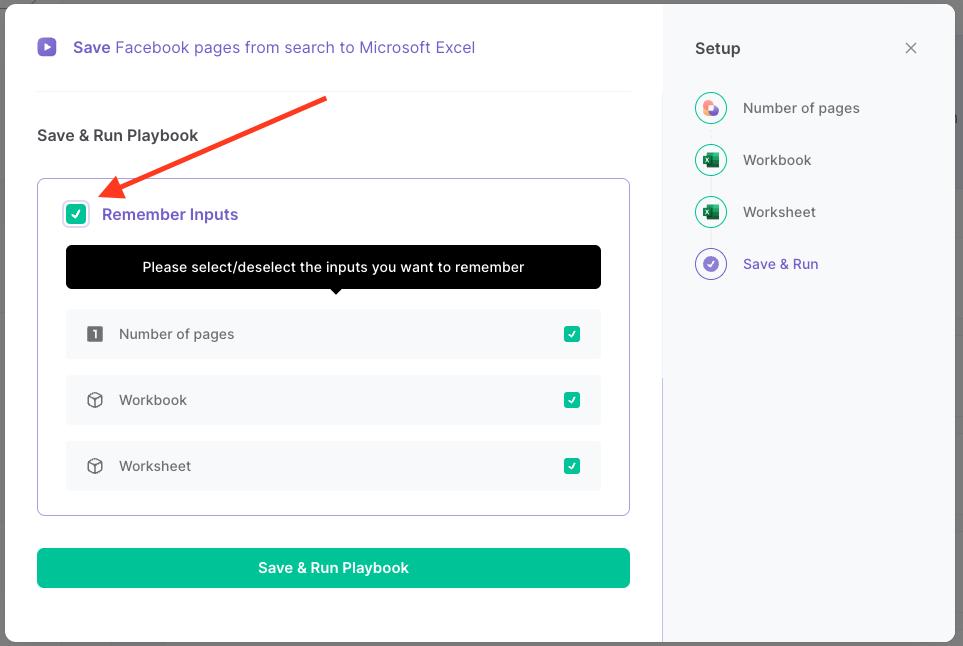The image size is (963, 646).
Task: Select the Save & Run setup step
Action: 781,264
